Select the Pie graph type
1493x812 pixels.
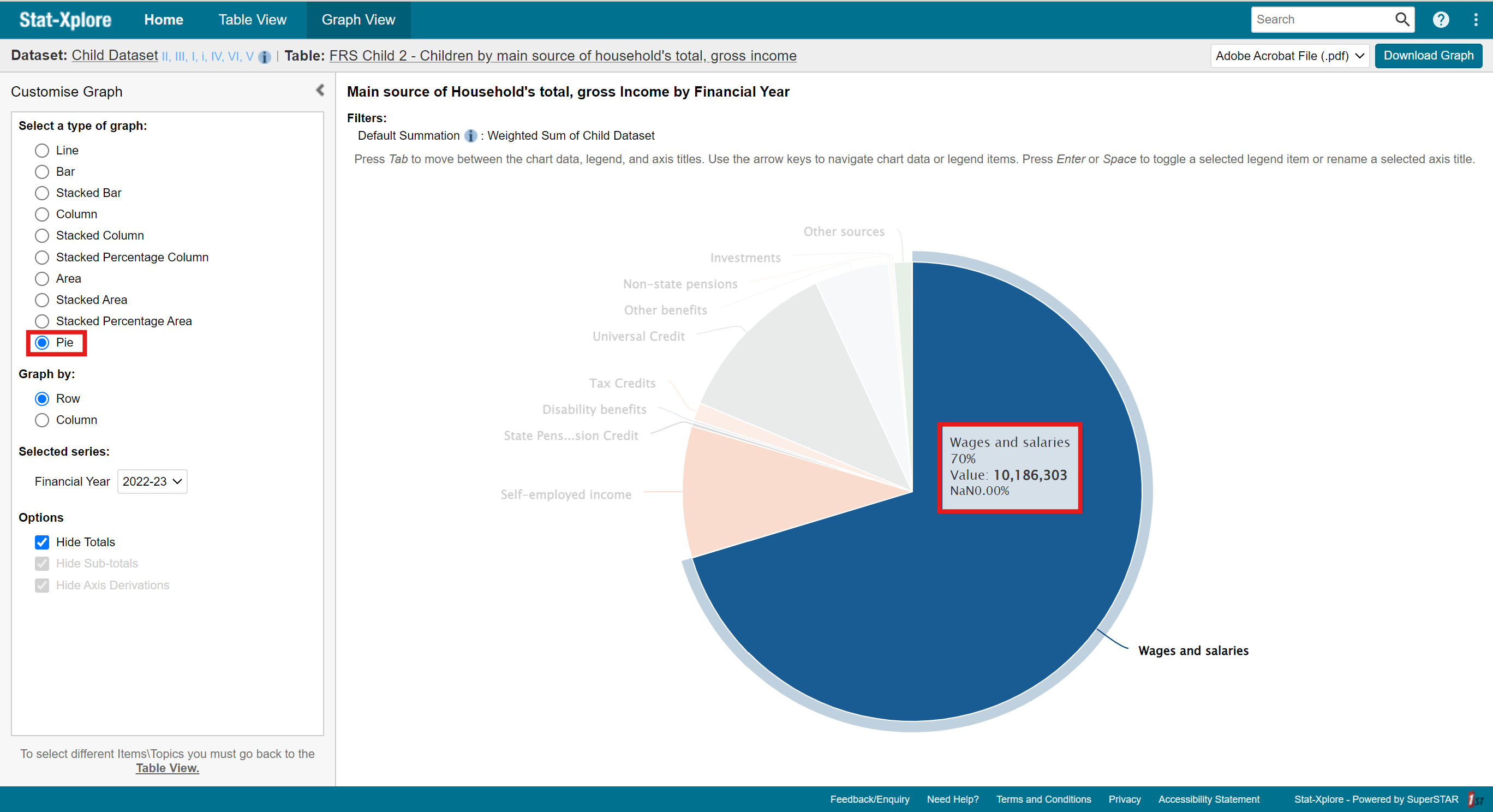tap(41, 343)
